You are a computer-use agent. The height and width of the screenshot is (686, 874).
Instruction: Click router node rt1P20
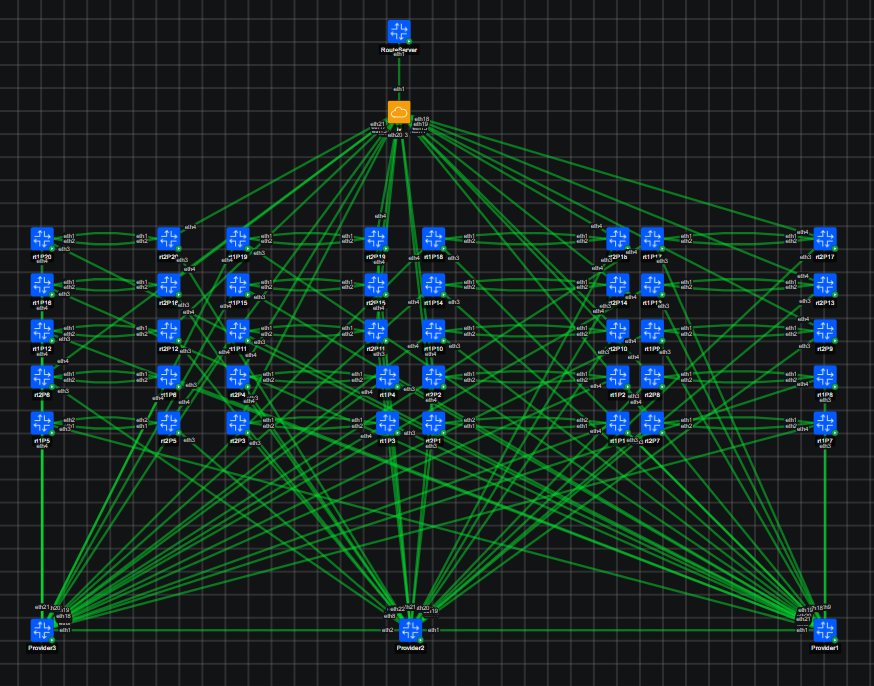(x=42, y=239)
